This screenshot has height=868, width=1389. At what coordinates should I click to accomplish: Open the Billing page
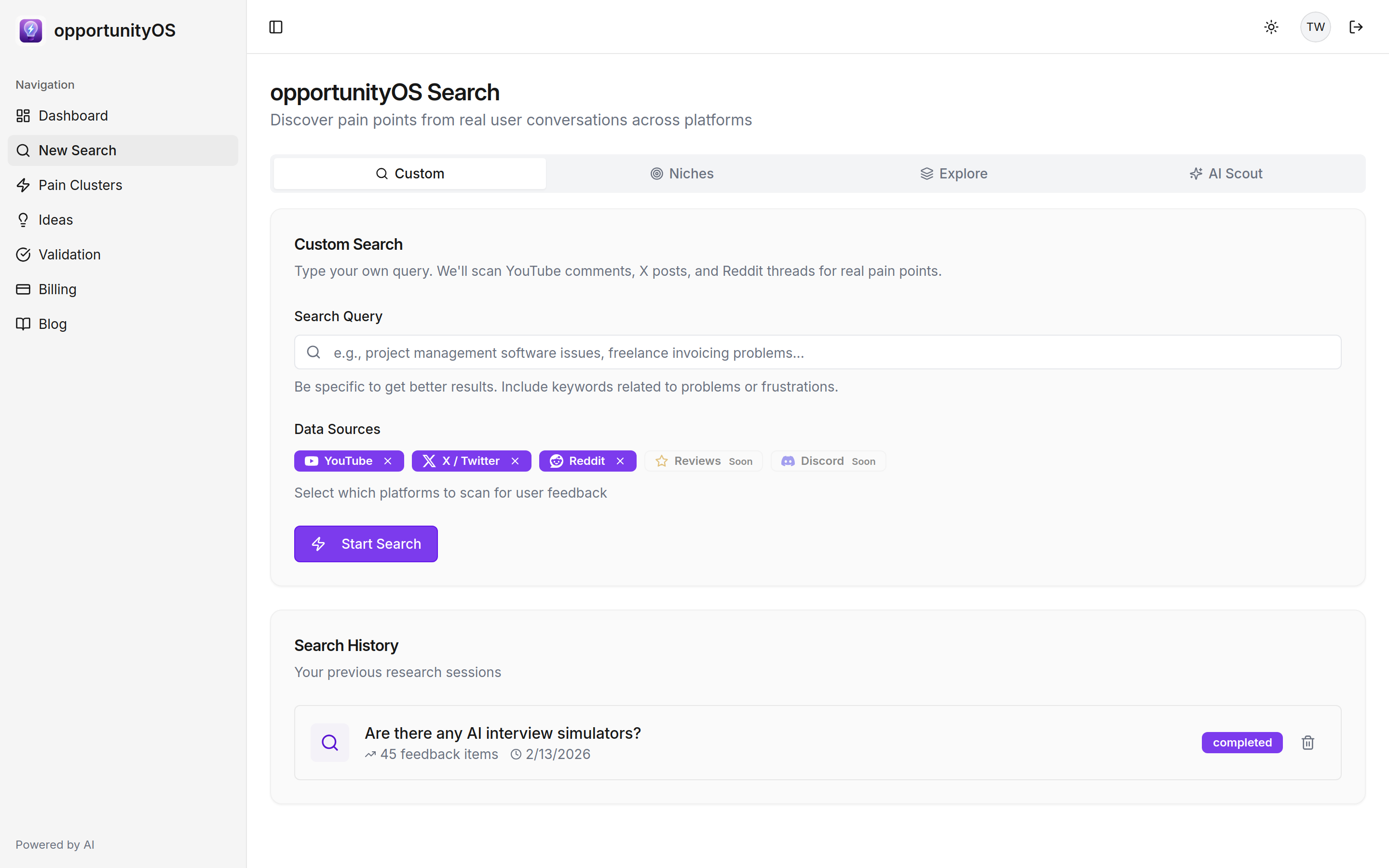[57, 289]
